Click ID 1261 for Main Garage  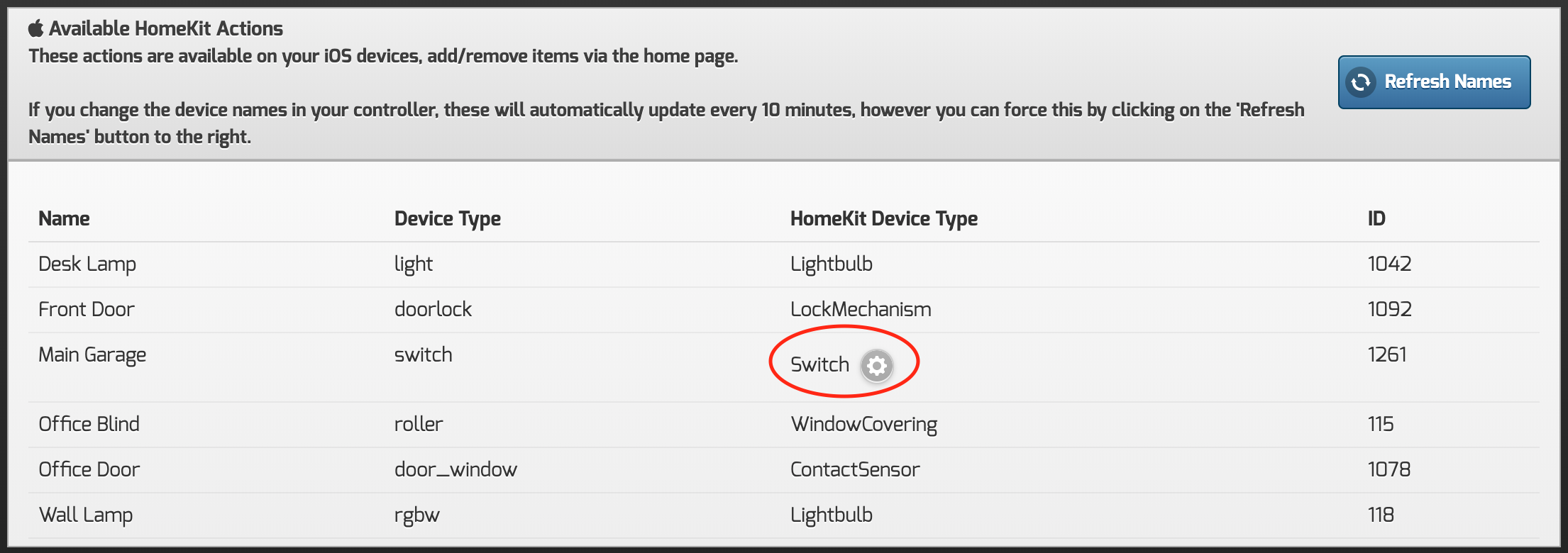(x=1387, y=355)
